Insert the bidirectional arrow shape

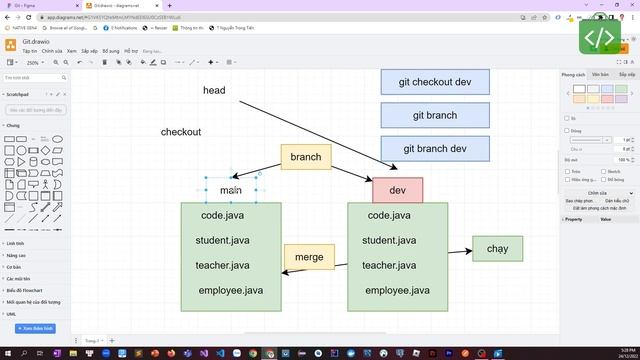click(45, 207)
